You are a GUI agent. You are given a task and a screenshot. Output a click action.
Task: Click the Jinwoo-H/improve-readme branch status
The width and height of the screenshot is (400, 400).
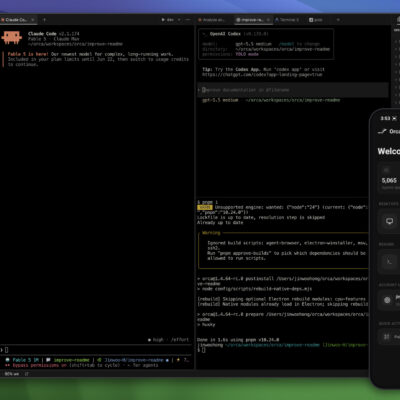pyautogui.click(x=134, y=360)
